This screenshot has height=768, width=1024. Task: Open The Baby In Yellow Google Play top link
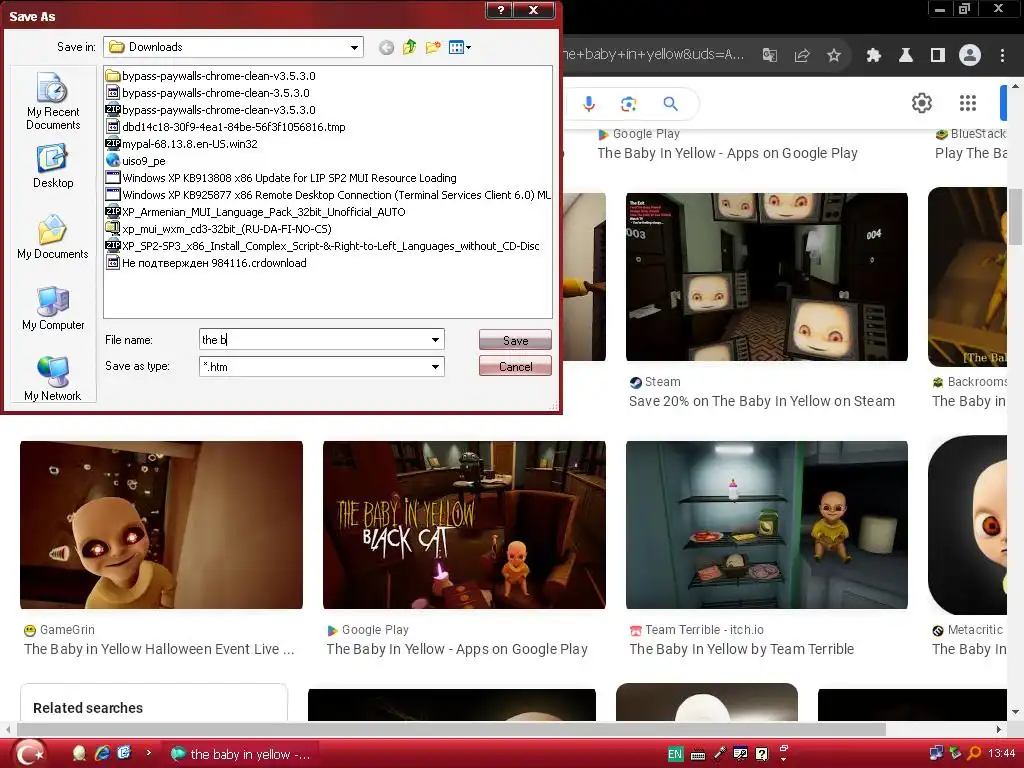pos(727,153)
